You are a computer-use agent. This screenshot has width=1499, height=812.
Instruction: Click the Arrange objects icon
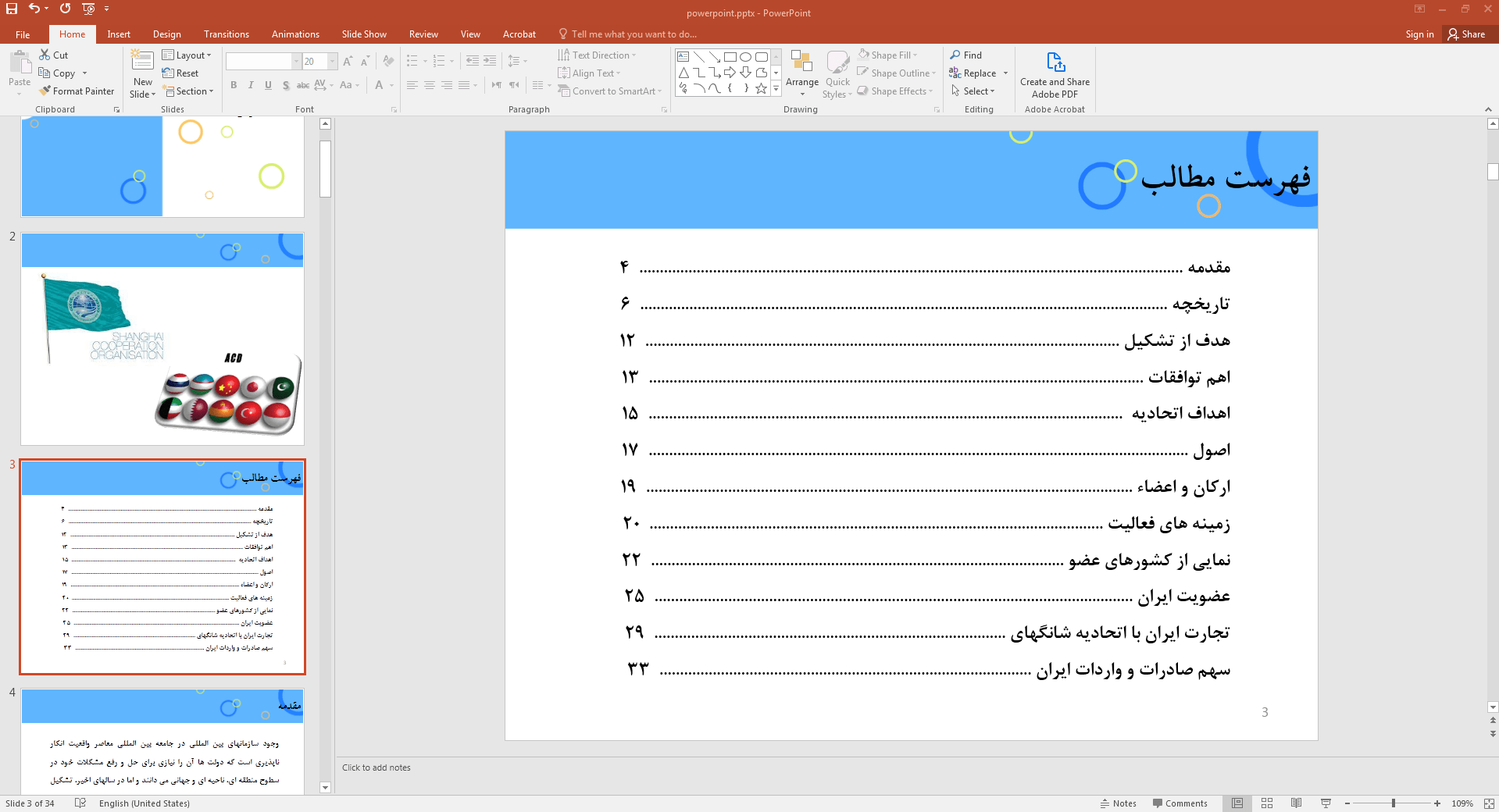[x=801, y=73]
